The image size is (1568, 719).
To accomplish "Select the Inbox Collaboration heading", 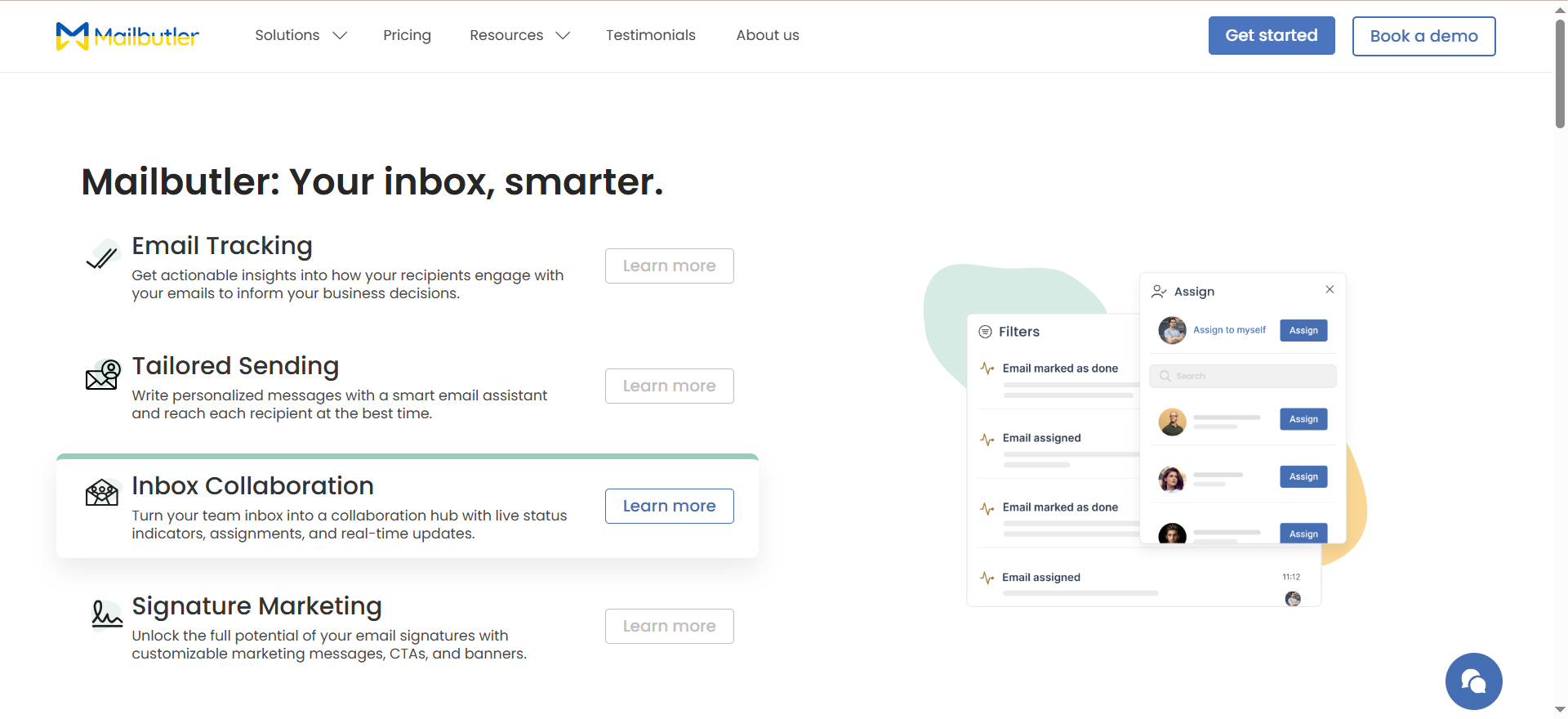I will (252, 486).
